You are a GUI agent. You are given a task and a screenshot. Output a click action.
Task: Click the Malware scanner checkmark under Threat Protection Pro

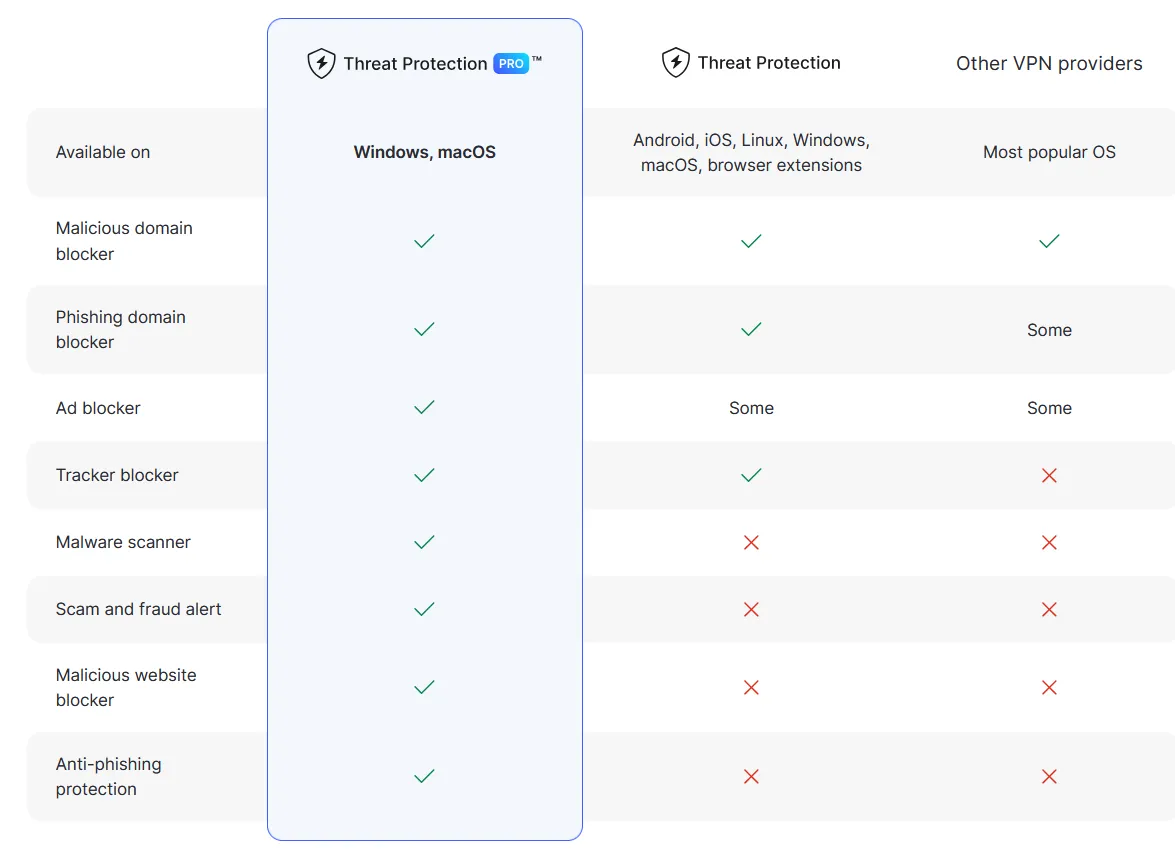(424, 542)
